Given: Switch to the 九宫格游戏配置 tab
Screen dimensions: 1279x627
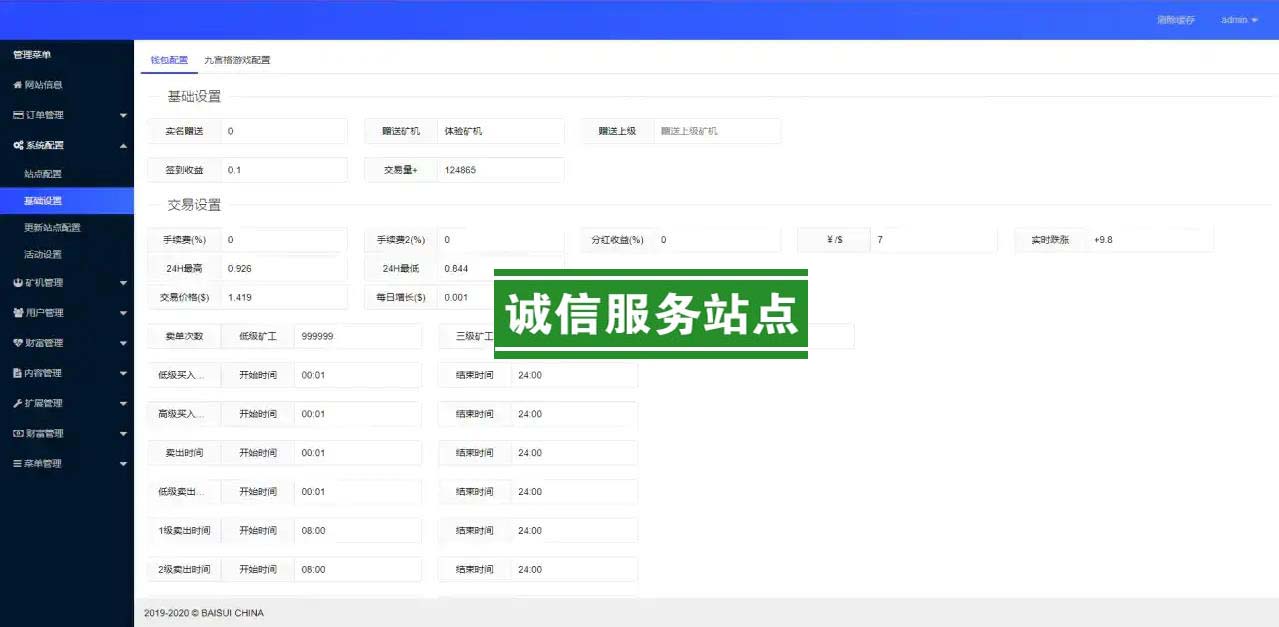Looking at the screenshot, I should point(237,60).
